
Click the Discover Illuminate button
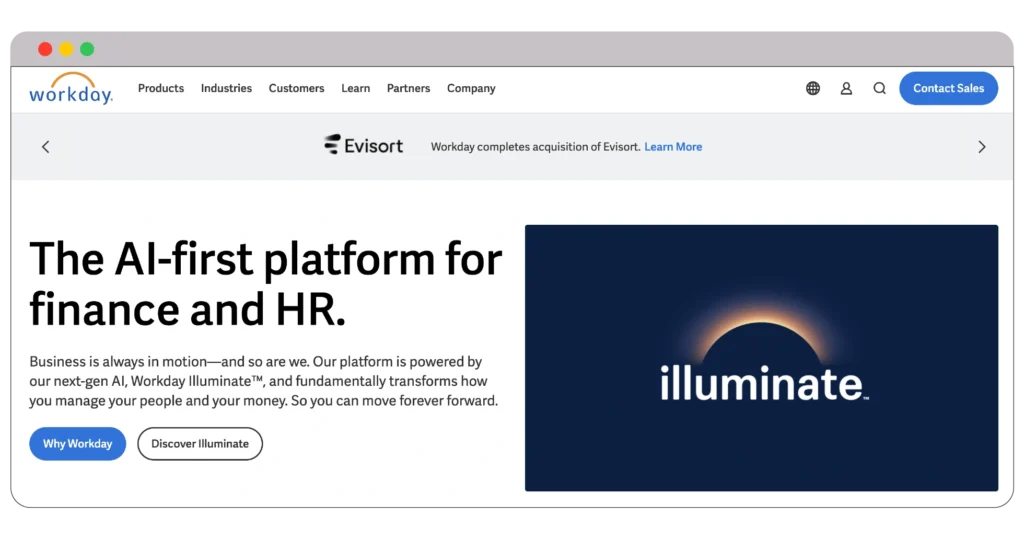pos(200,444)
